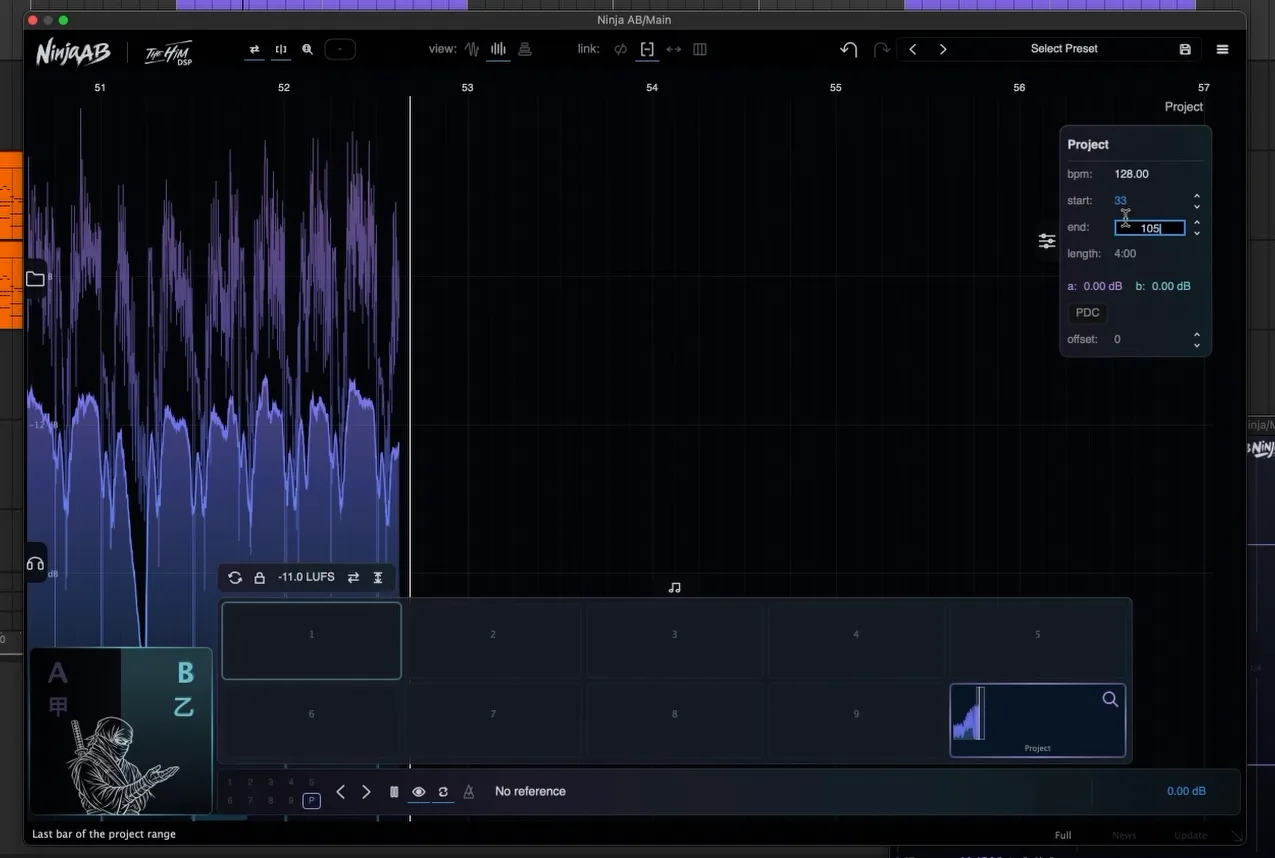Screen dimensions: 1275x858
Task: Open the folder icon on left edge
Action: pos(35,279)
